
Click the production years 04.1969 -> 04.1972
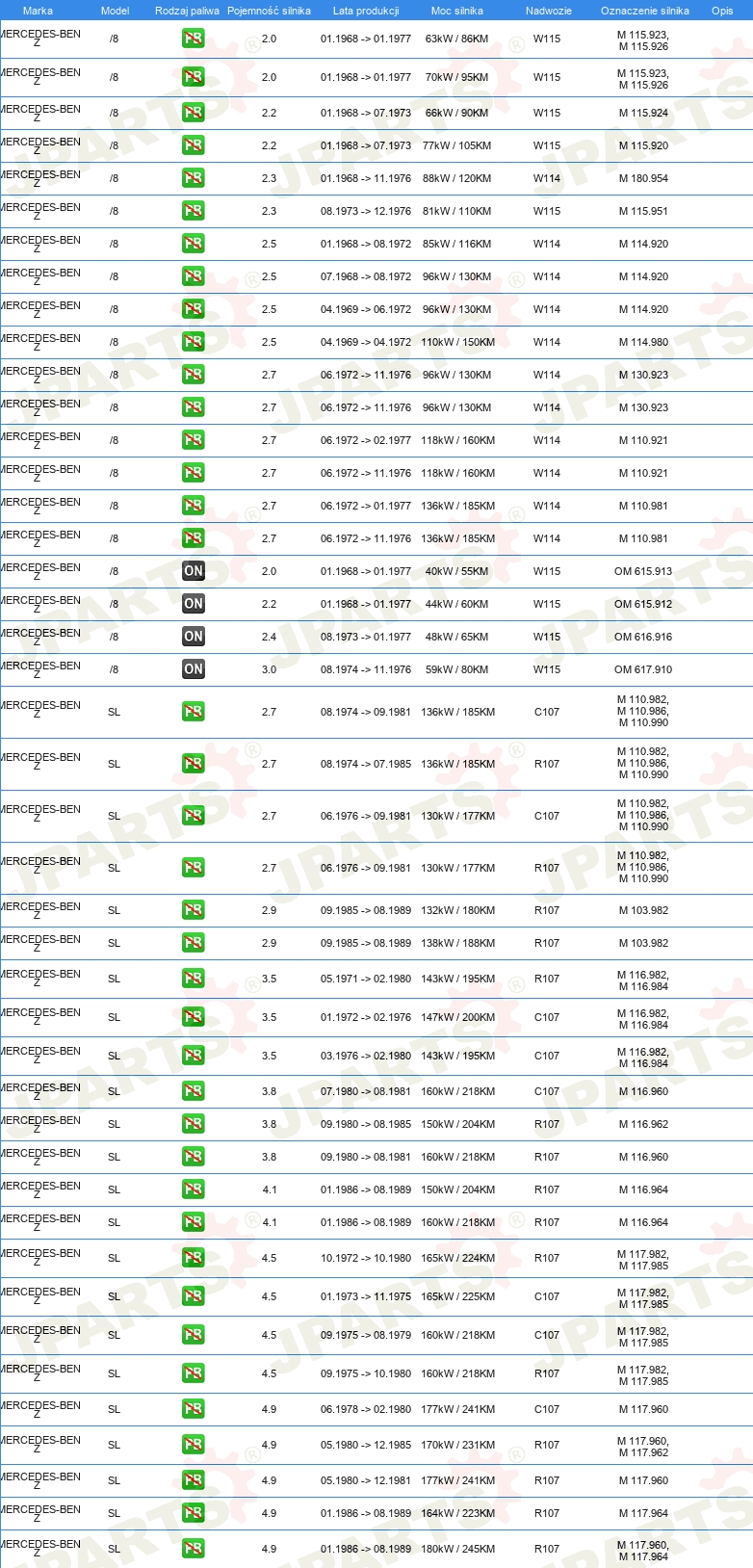point(366,343)
